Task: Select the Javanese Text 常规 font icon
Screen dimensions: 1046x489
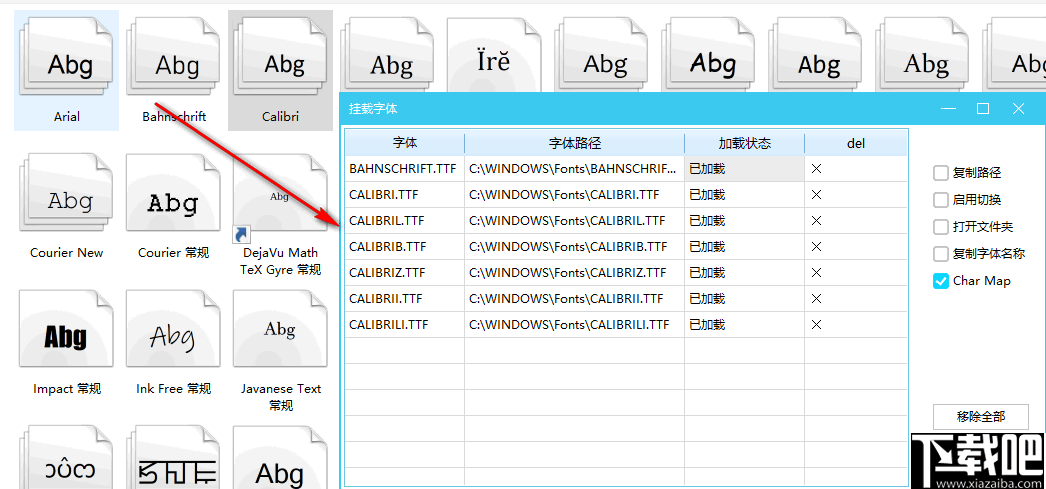Action: 280,329
